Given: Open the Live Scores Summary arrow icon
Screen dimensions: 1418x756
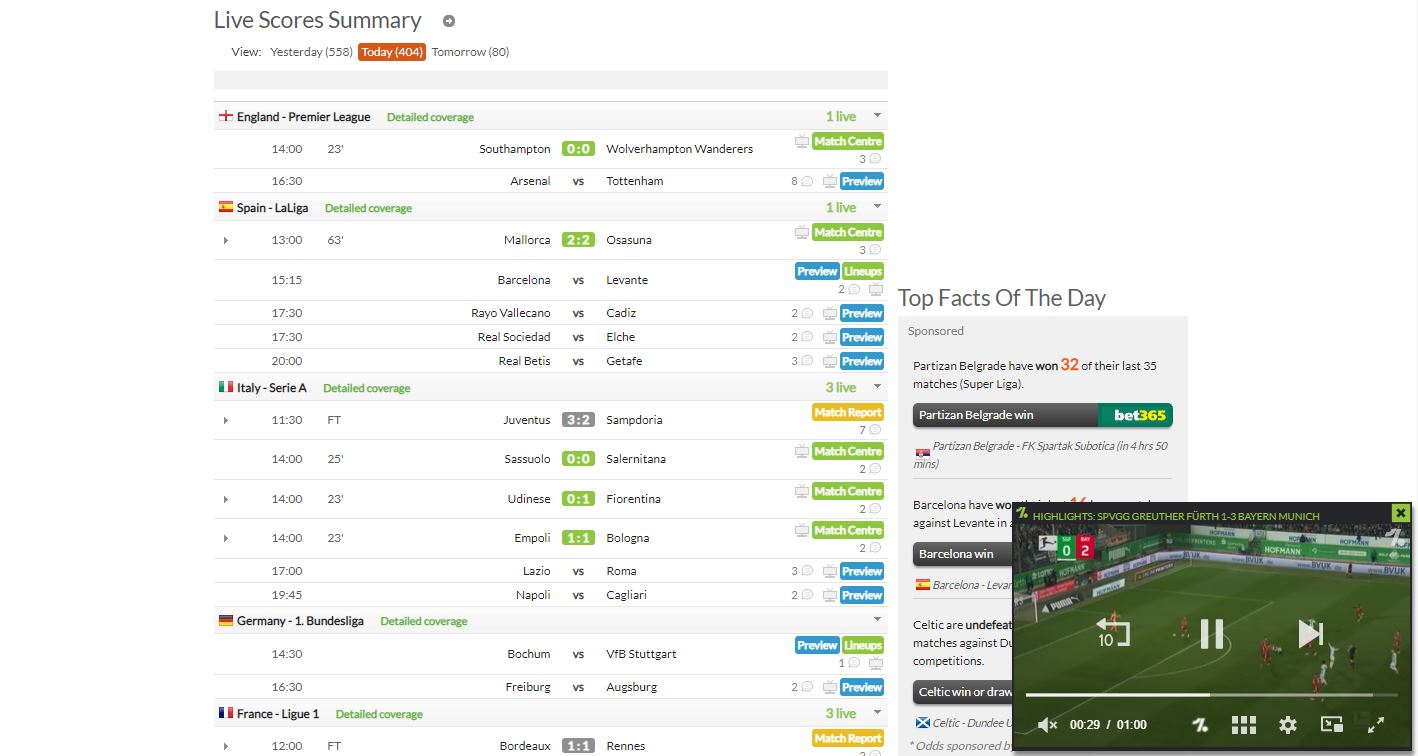Looking at the screenshot, I should coord(449,21).
